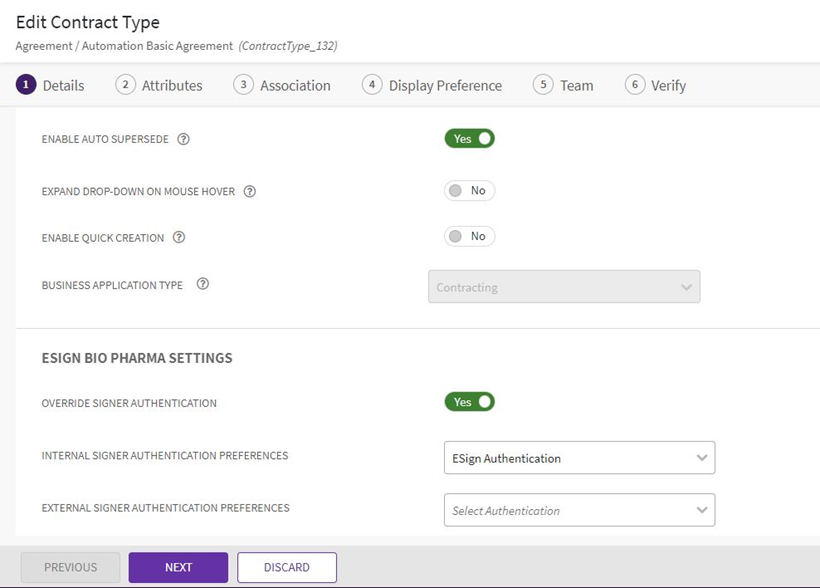The height and width of the screenshot is (588, 820).
Task: Click help icon beside Enable Quick Creation
Action: point(179,237)
